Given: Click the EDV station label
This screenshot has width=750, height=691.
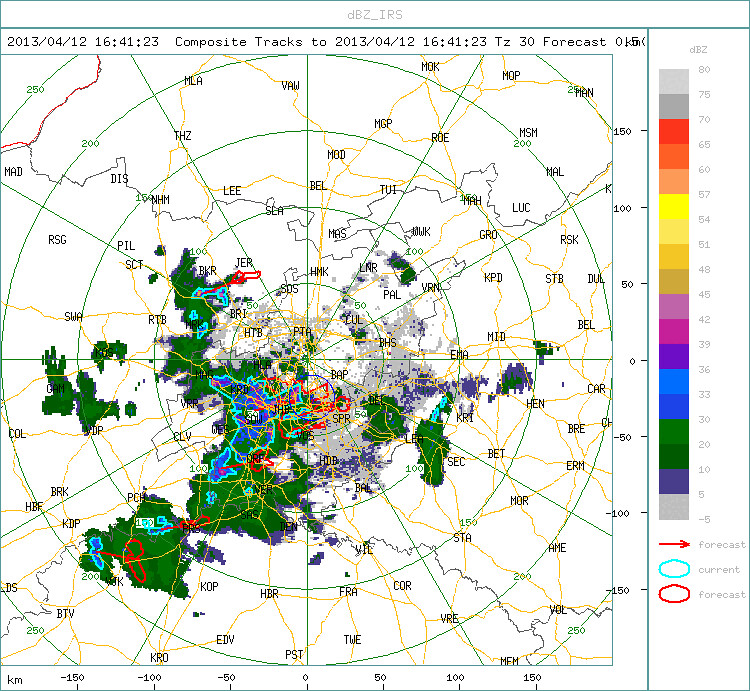Looking at the screenshot, I should (x=225, y=639).
